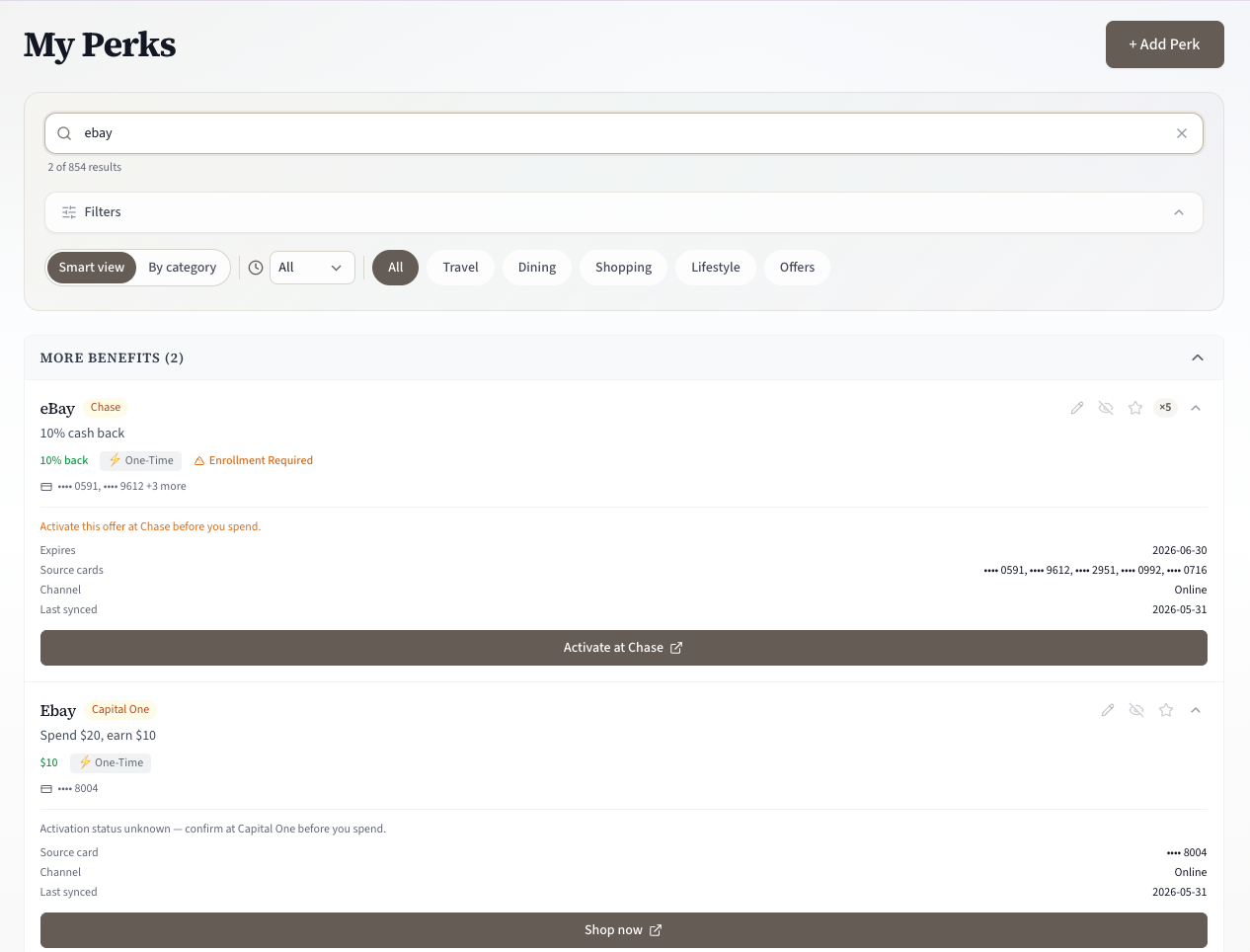
Task: Switch to Smart view
Action: [92, 268]
